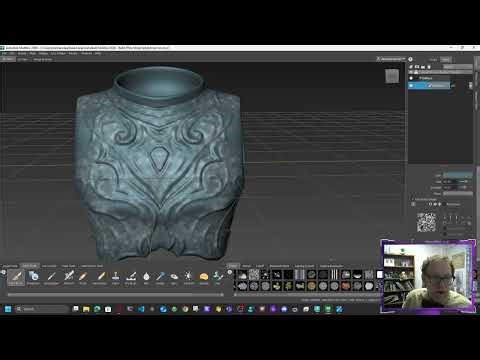
Task: Click the ViewCube in the viewport corner
Action: pos(392,76)
